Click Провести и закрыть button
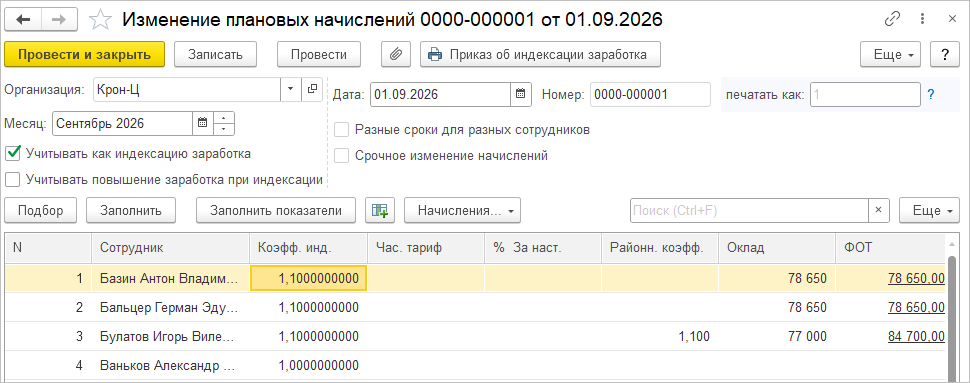This screenshot has height=383, width=970. 85,54
